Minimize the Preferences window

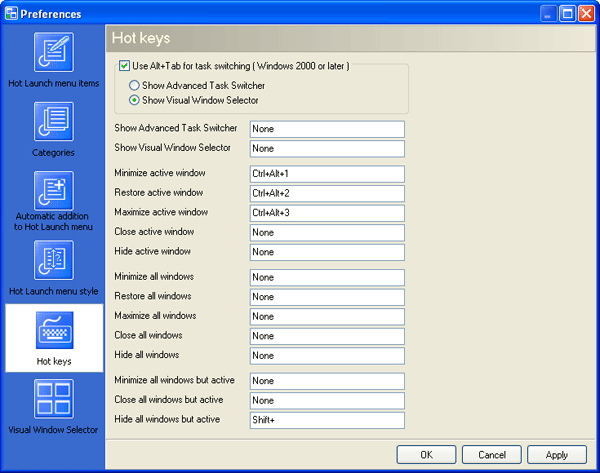548,14
